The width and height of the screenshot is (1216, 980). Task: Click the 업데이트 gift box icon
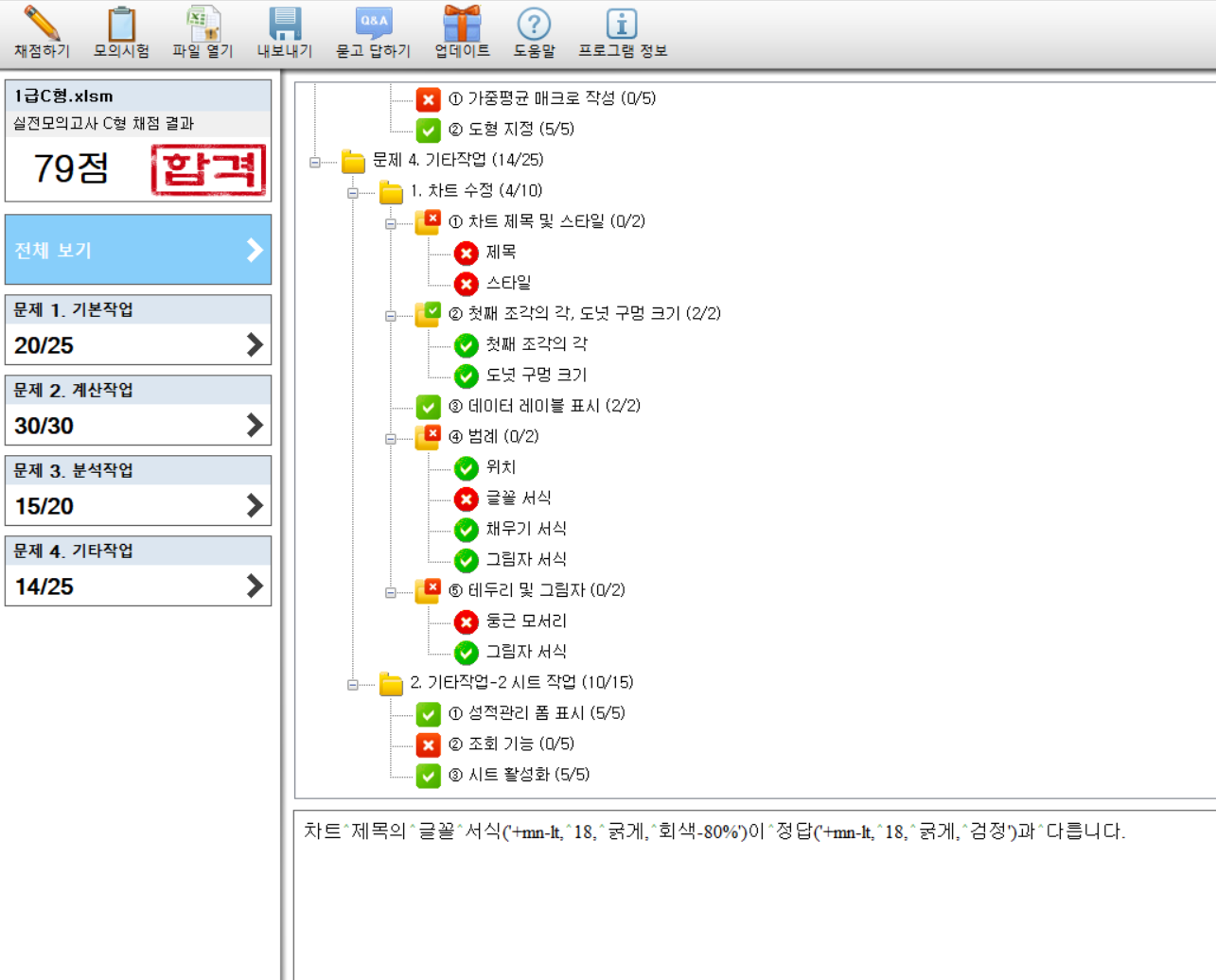[x=462, y=25]
